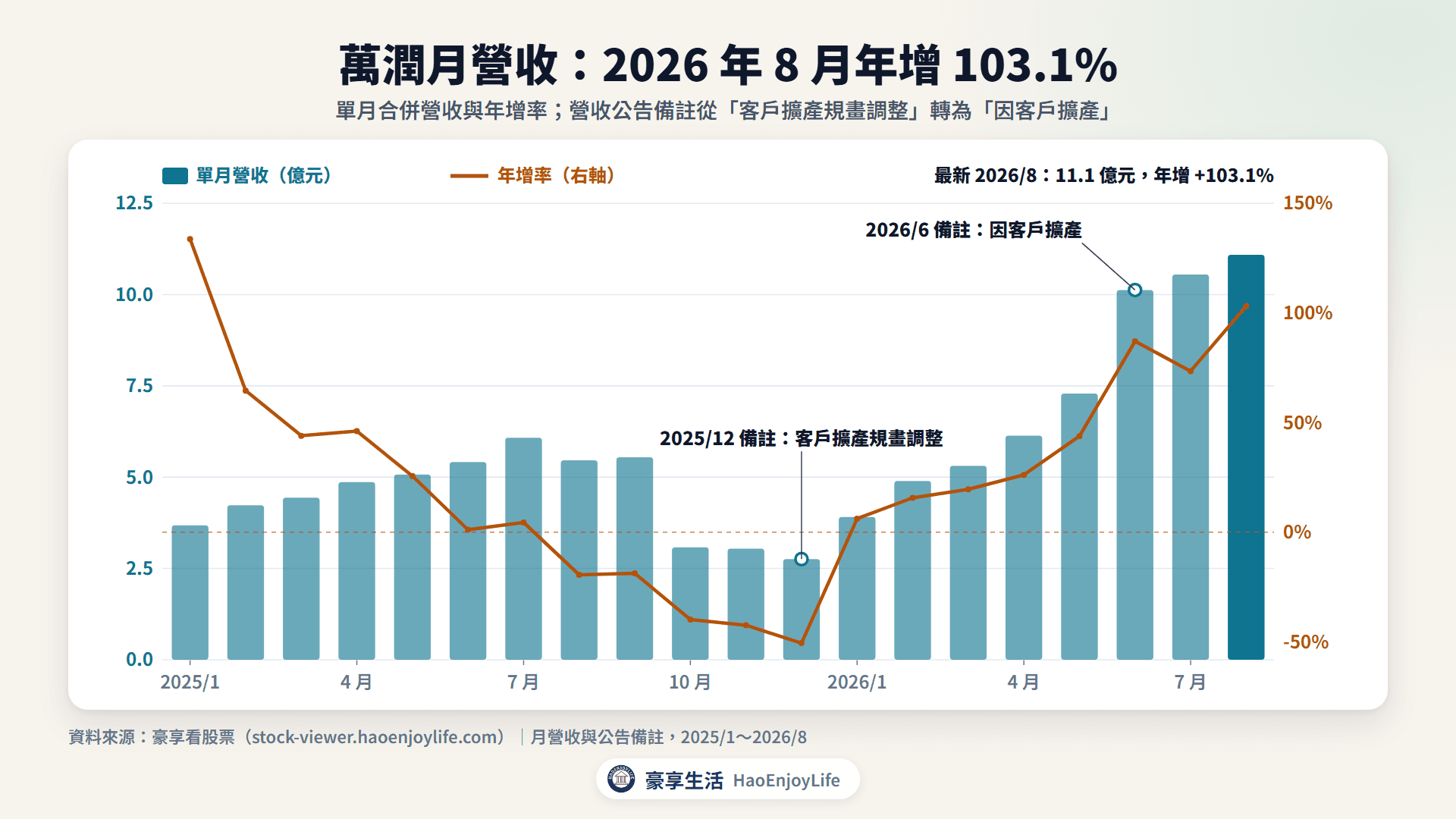Screen dimensions: 1456x819
Task: Click the left axis value 2.5
Action: click(x=140, y=569)
